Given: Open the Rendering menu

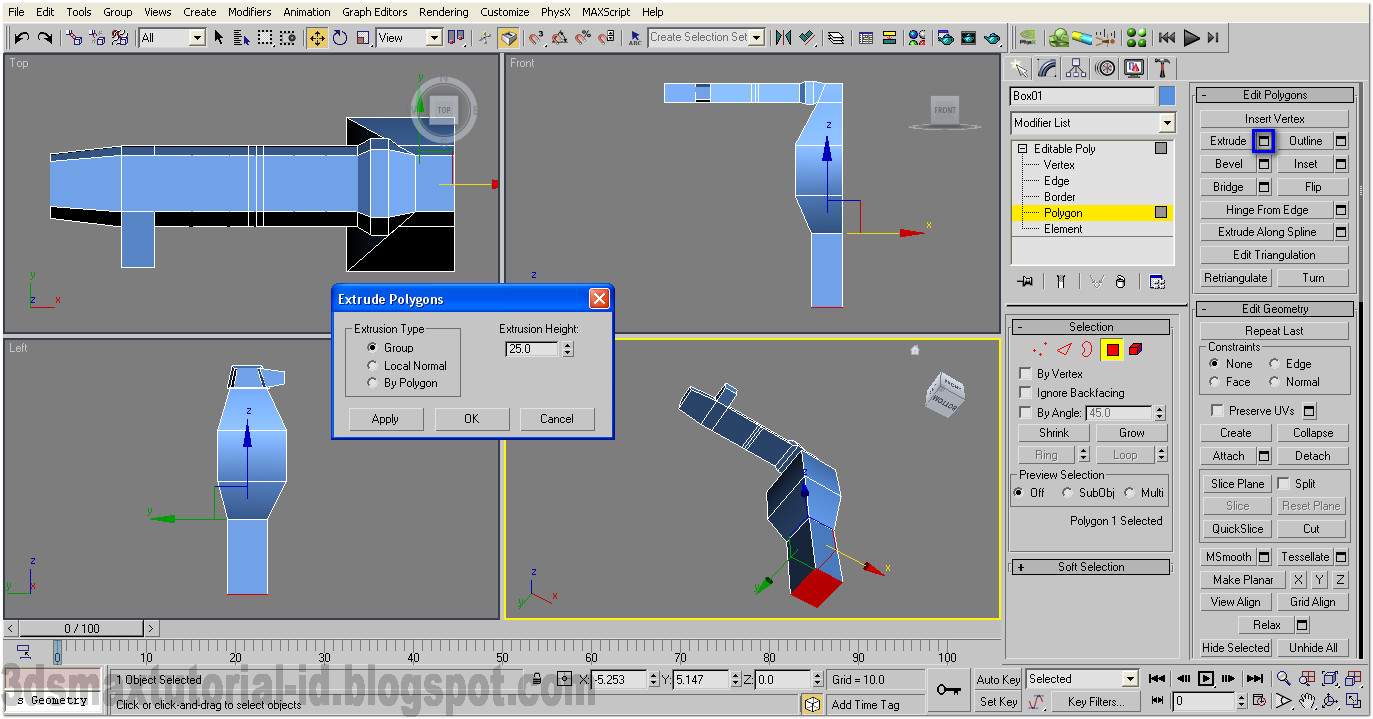Looking at the screenshot, I should [443, 11].
